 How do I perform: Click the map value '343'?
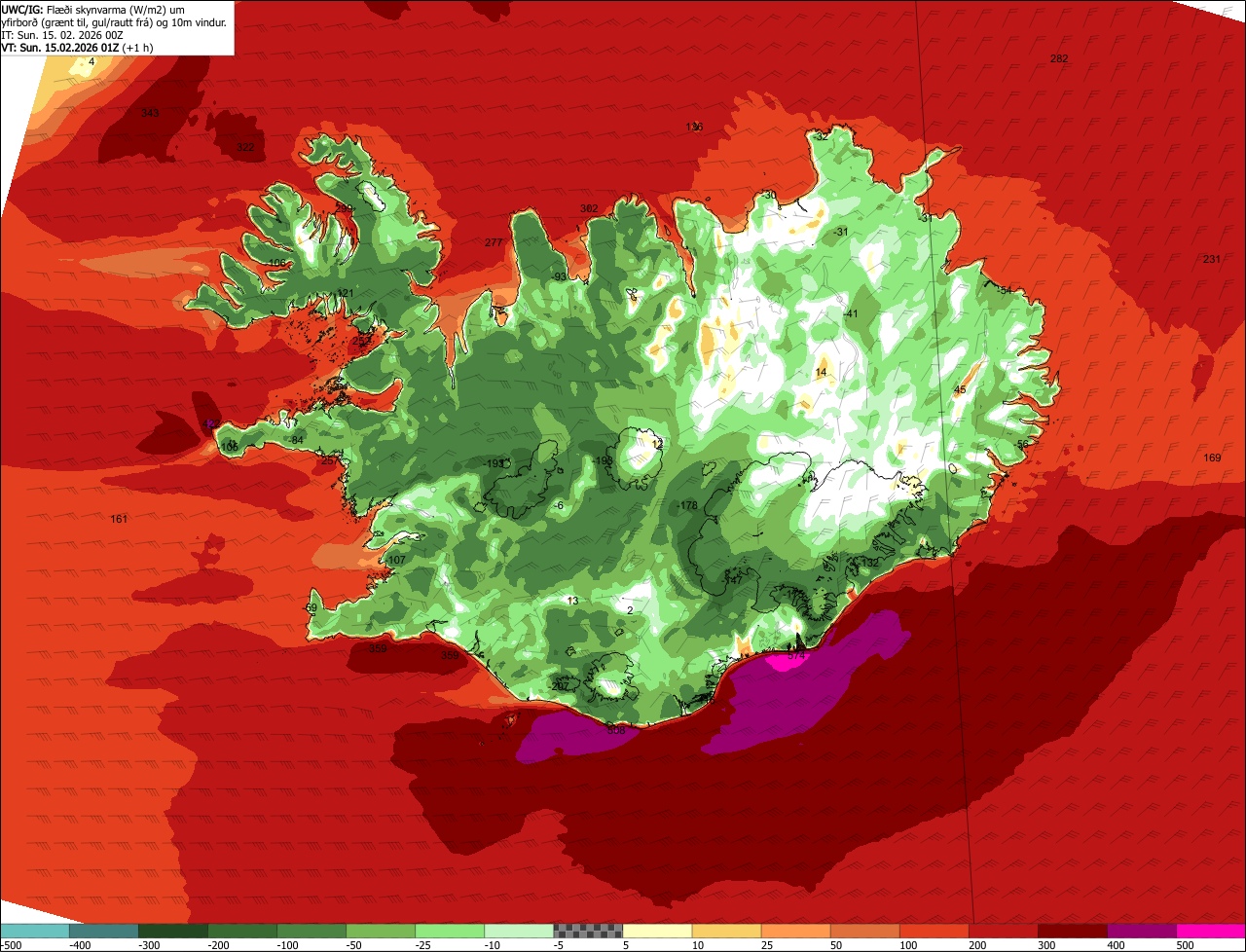click(x=150, y=113)
